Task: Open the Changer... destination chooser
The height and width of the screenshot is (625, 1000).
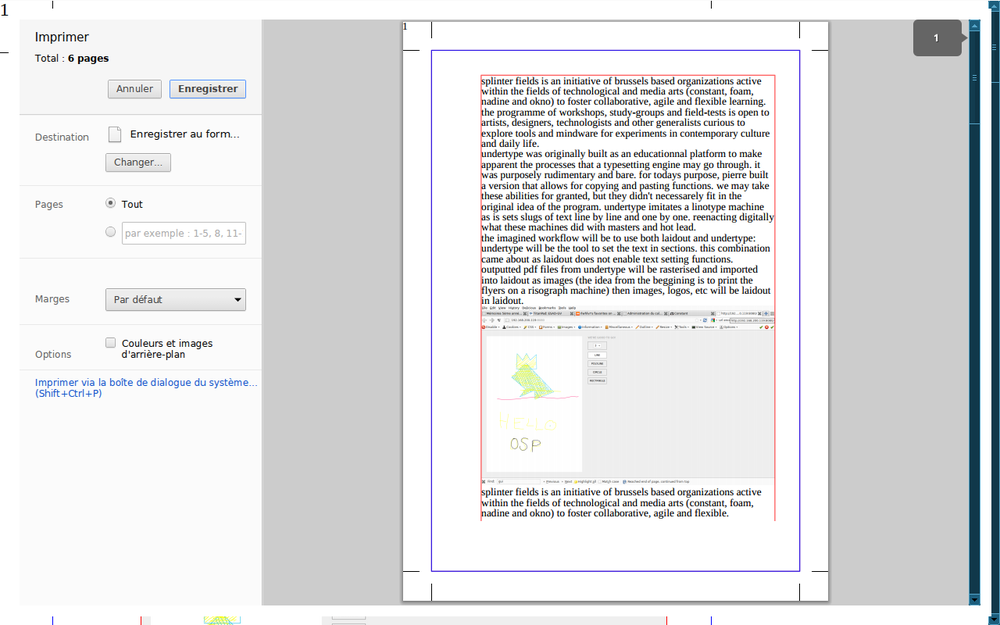Action: click(x=138, y=162)
